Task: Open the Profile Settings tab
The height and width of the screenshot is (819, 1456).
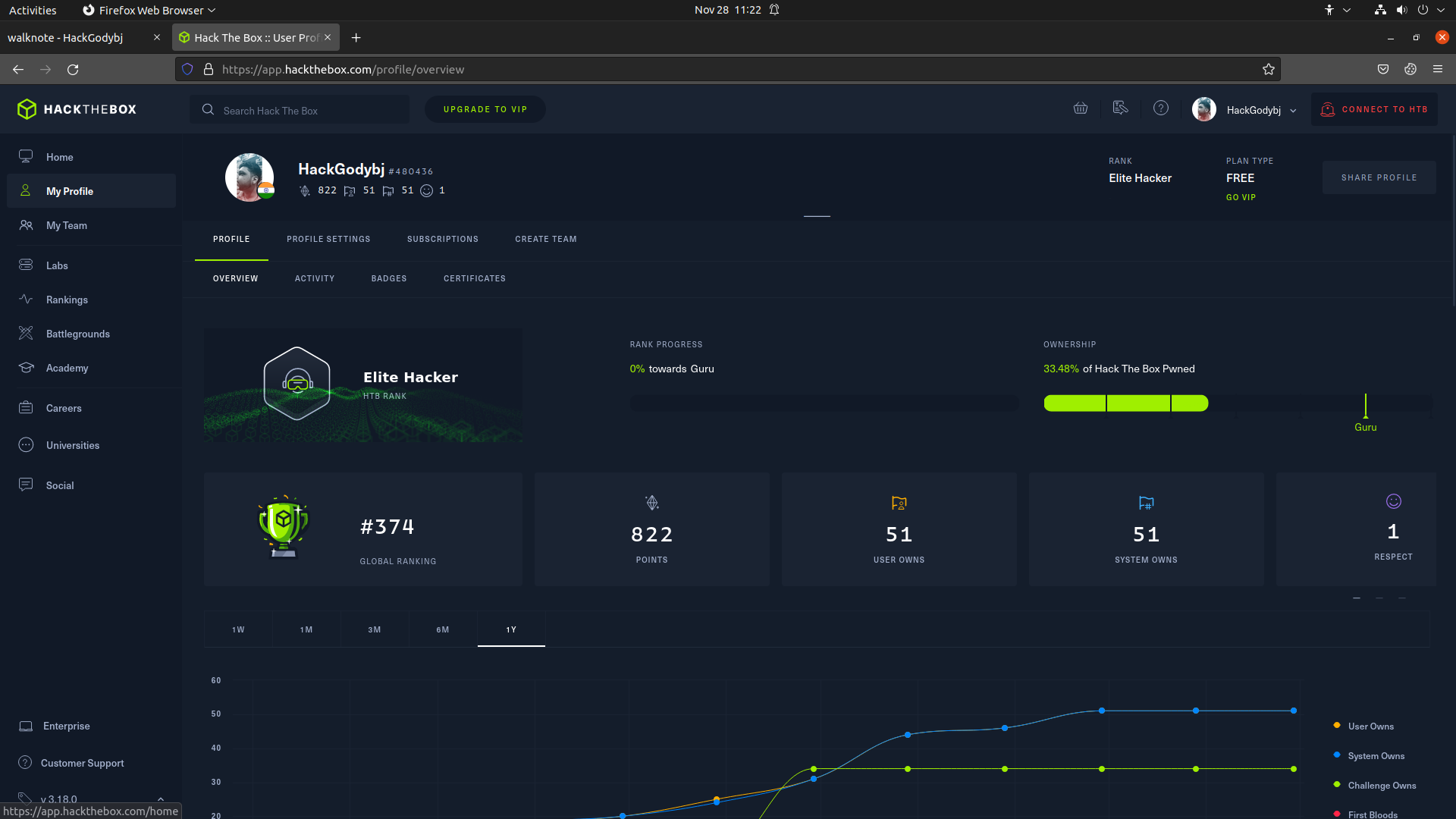Action: [x=328, y=239]
